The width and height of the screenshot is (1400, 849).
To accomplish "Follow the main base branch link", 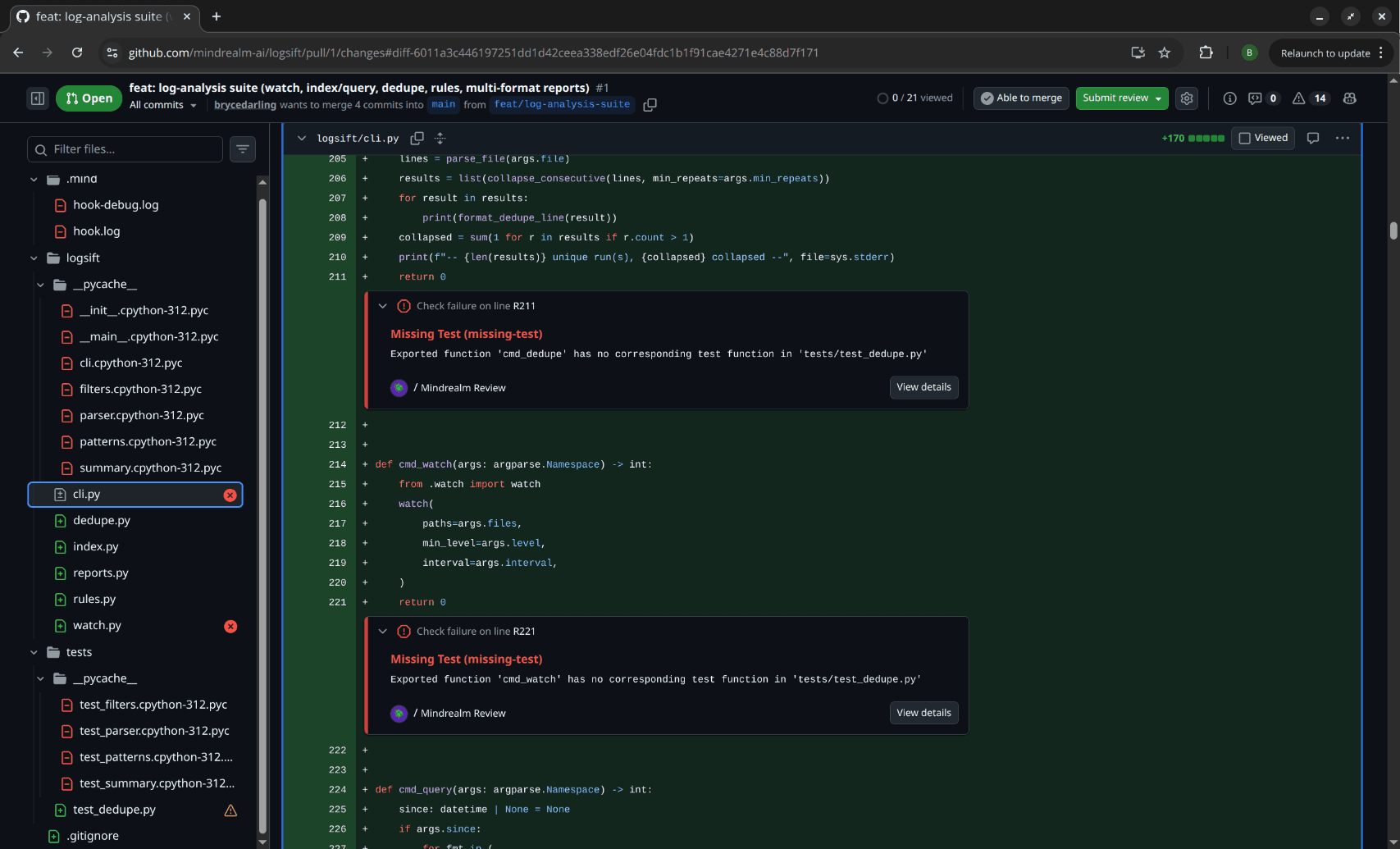I will pyautogui.click(x=444, y=105).
